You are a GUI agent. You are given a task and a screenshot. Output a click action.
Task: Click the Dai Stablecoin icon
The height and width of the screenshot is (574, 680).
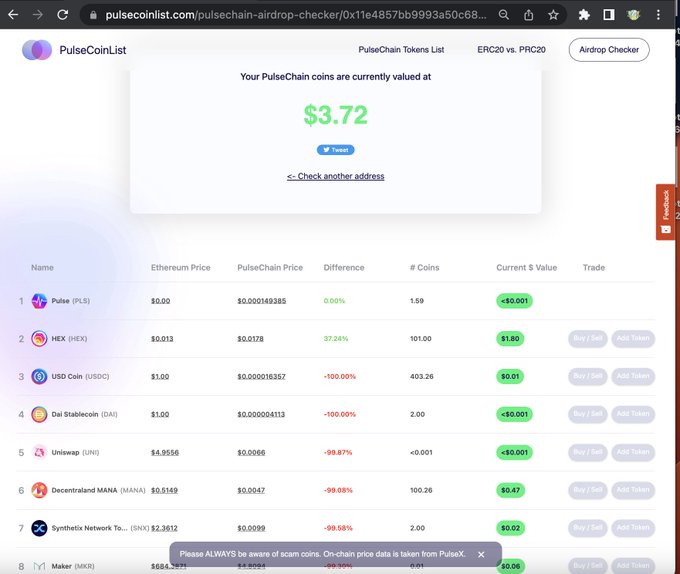(39, 414)
